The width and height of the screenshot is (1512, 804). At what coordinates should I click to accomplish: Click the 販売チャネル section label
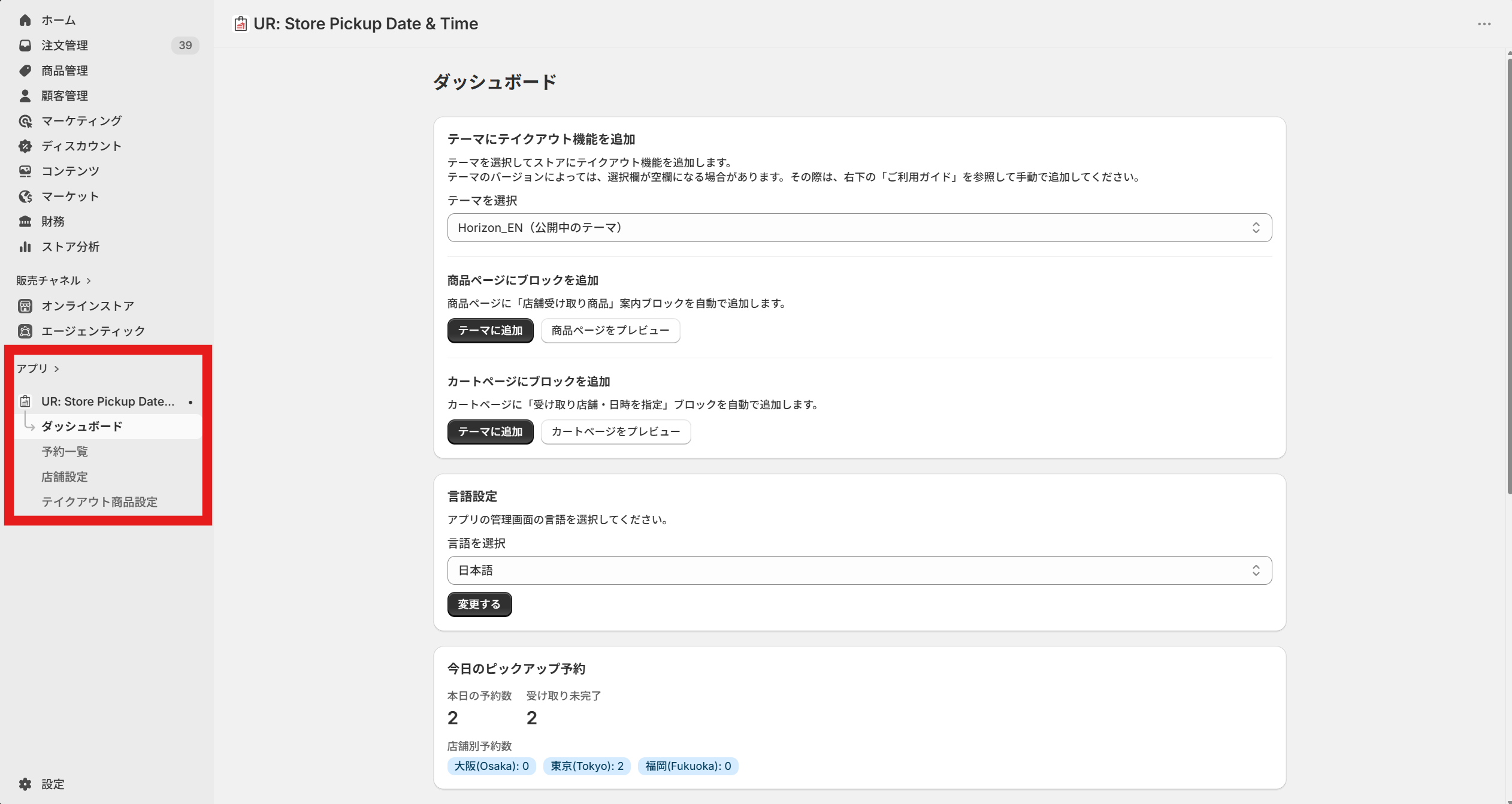pos(48,281)
